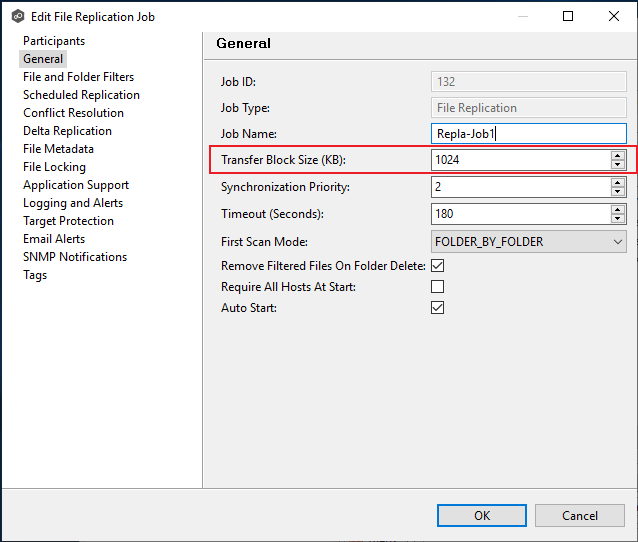Toggle the Auto Start checkbox
The height and width of the screenshot is (542, 638).
(437, 308)
